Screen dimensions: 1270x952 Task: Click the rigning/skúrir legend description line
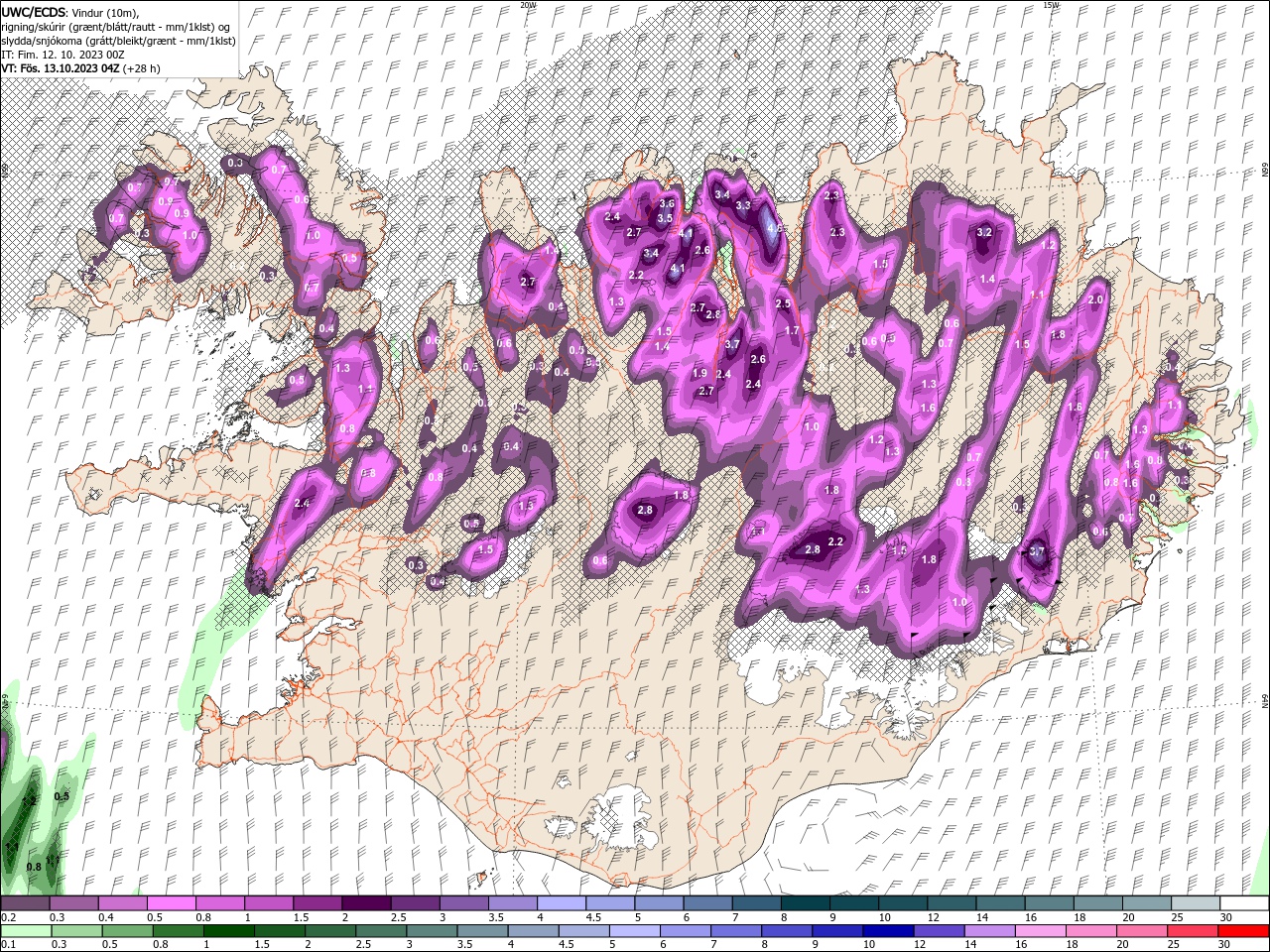116,27
